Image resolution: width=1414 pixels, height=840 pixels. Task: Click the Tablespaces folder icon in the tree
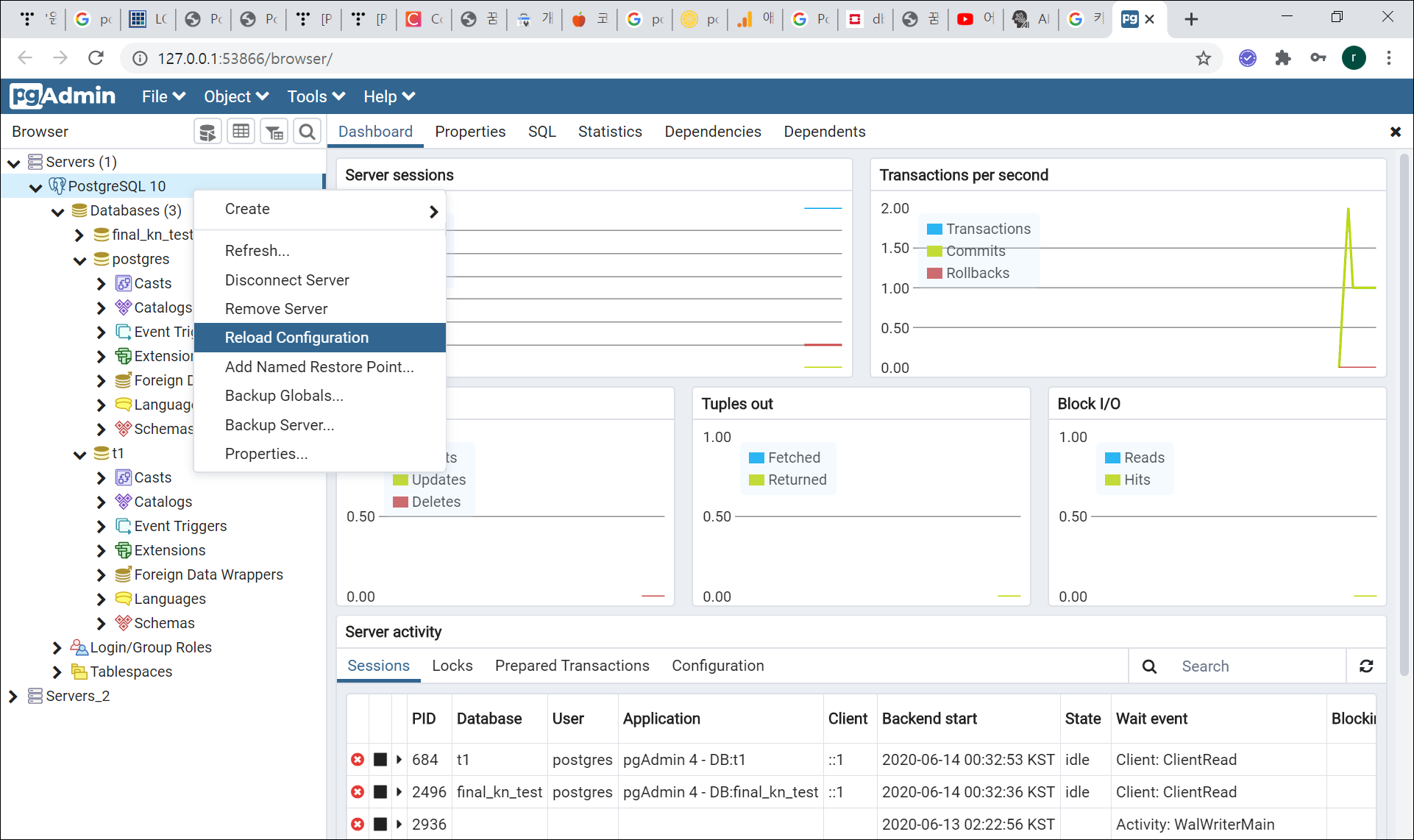tap(79, 672)
